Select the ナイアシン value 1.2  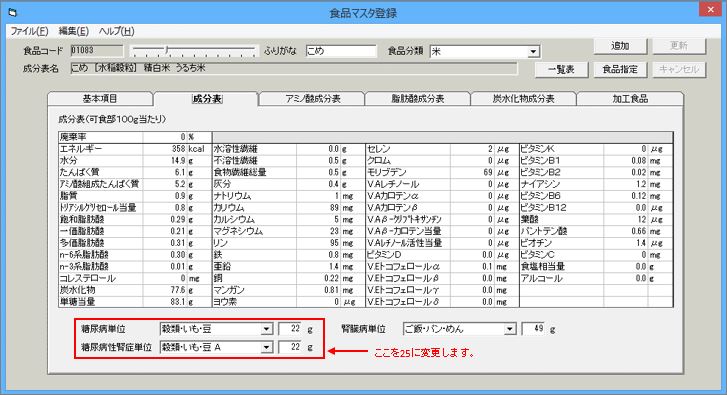point(625,184)
